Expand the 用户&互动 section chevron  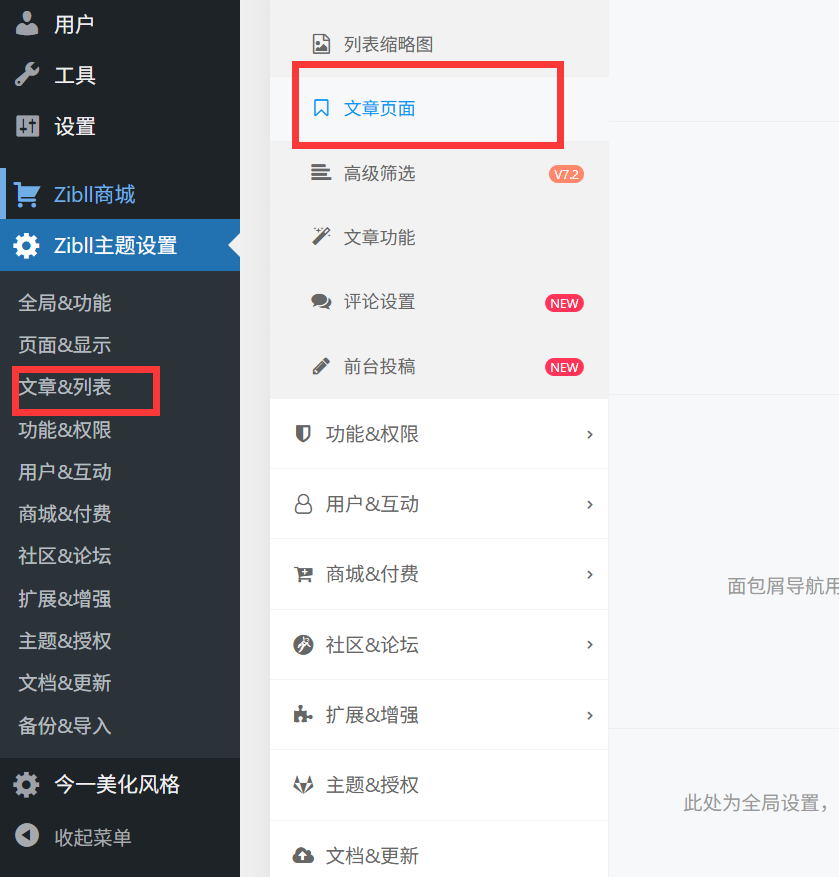click(x=590, y=504)
